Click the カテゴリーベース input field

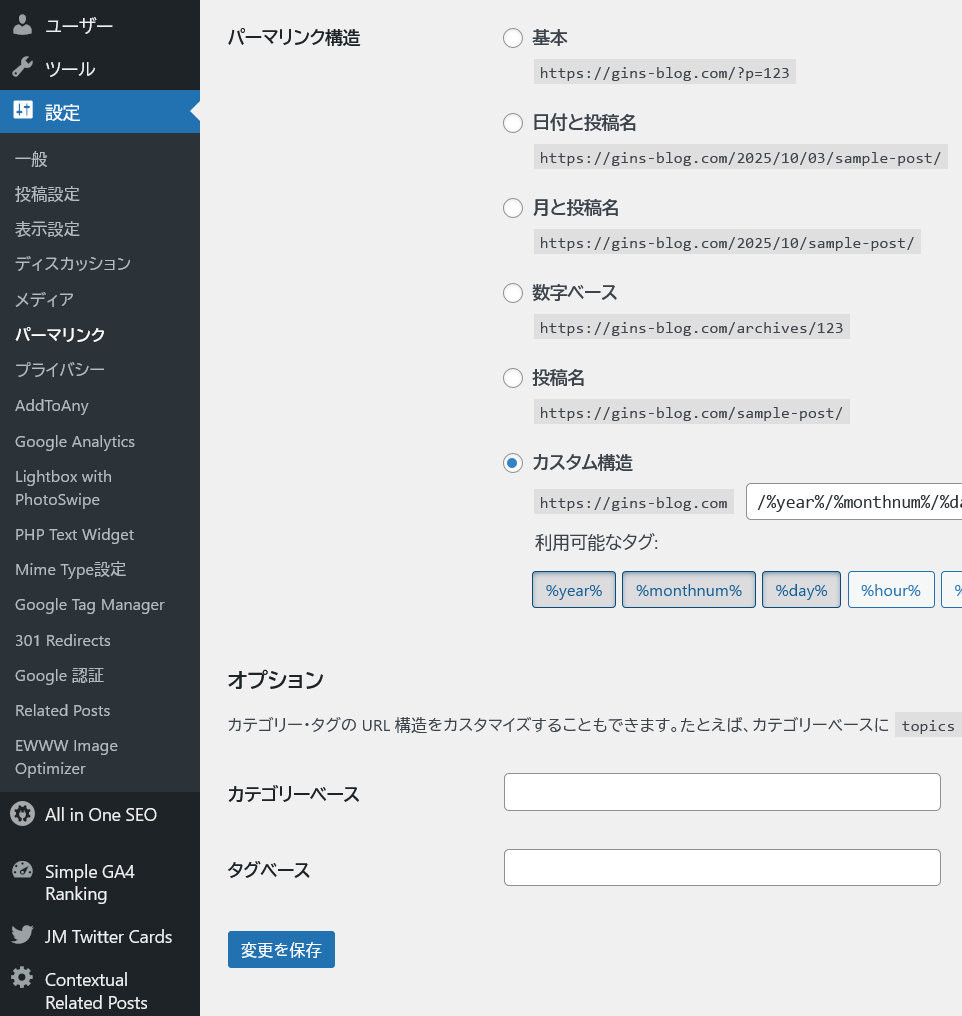[722, 792]
